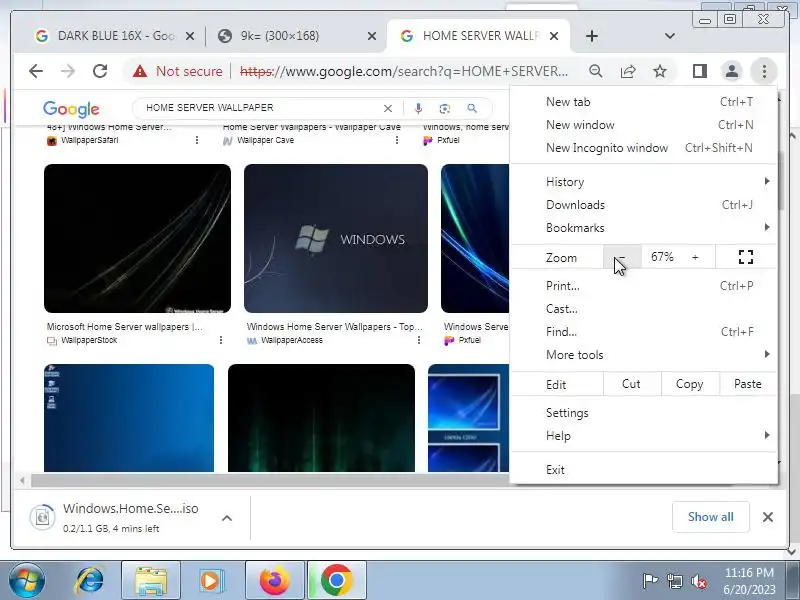Click Show all downloads button
800x600 pixels.
(x=710, y=517)
